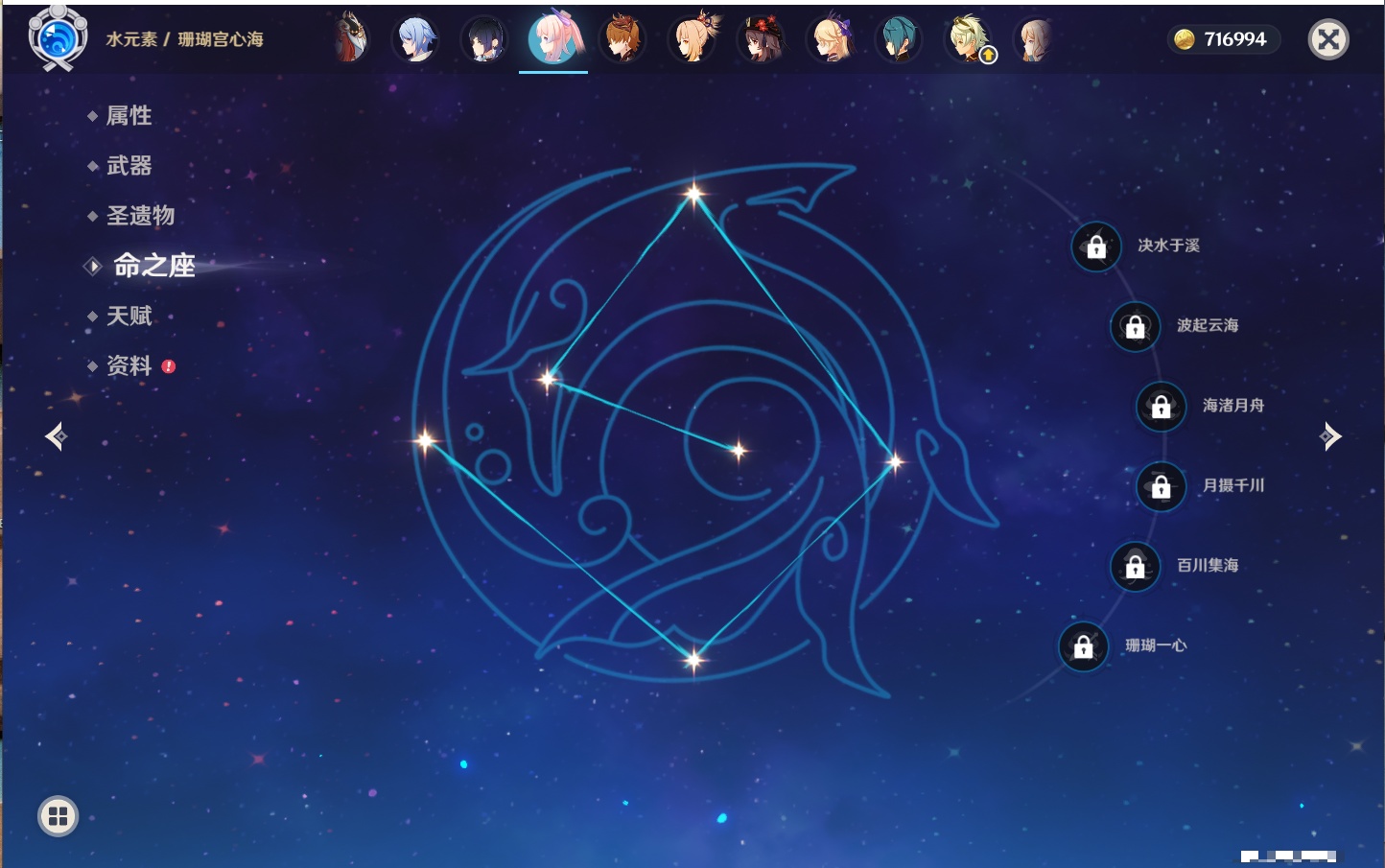The image size is (1385, 868).
Task: Switch to the light-blue-haired character portrait
Action: coord(416,39)
